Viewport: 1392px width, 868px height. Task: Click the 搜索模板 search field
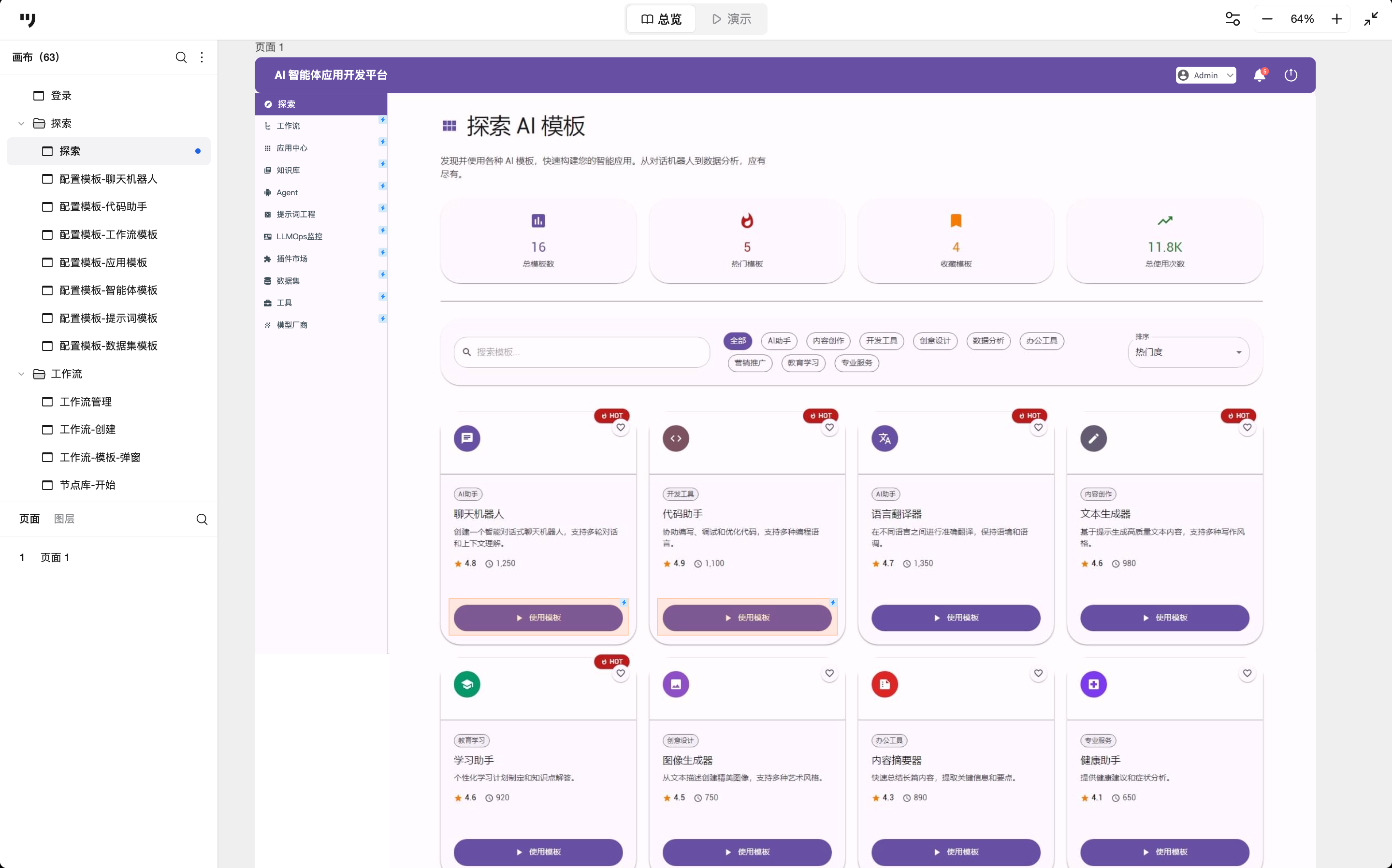[581, 352]
